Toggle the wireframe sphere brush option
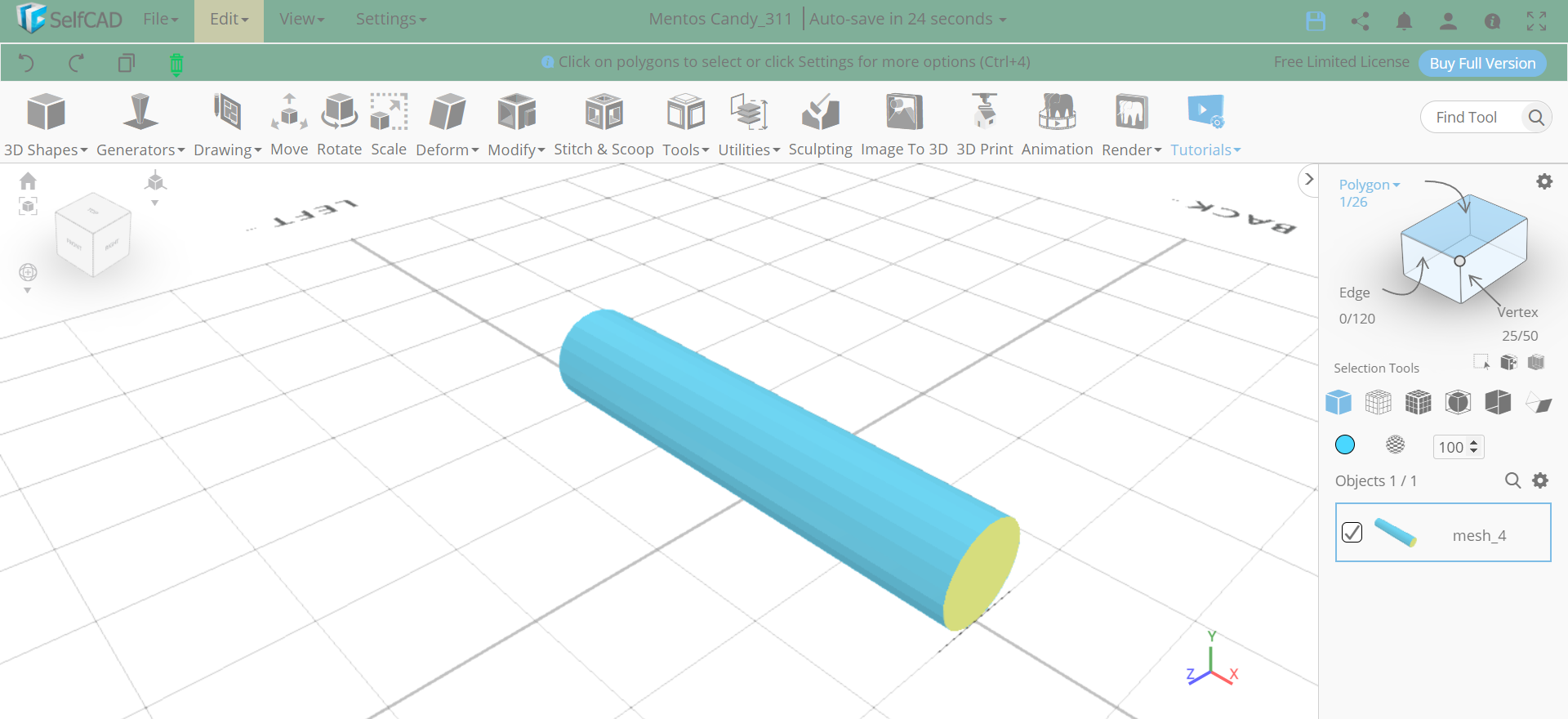This screenshot has height=719, width=1568. (1396, 444)
